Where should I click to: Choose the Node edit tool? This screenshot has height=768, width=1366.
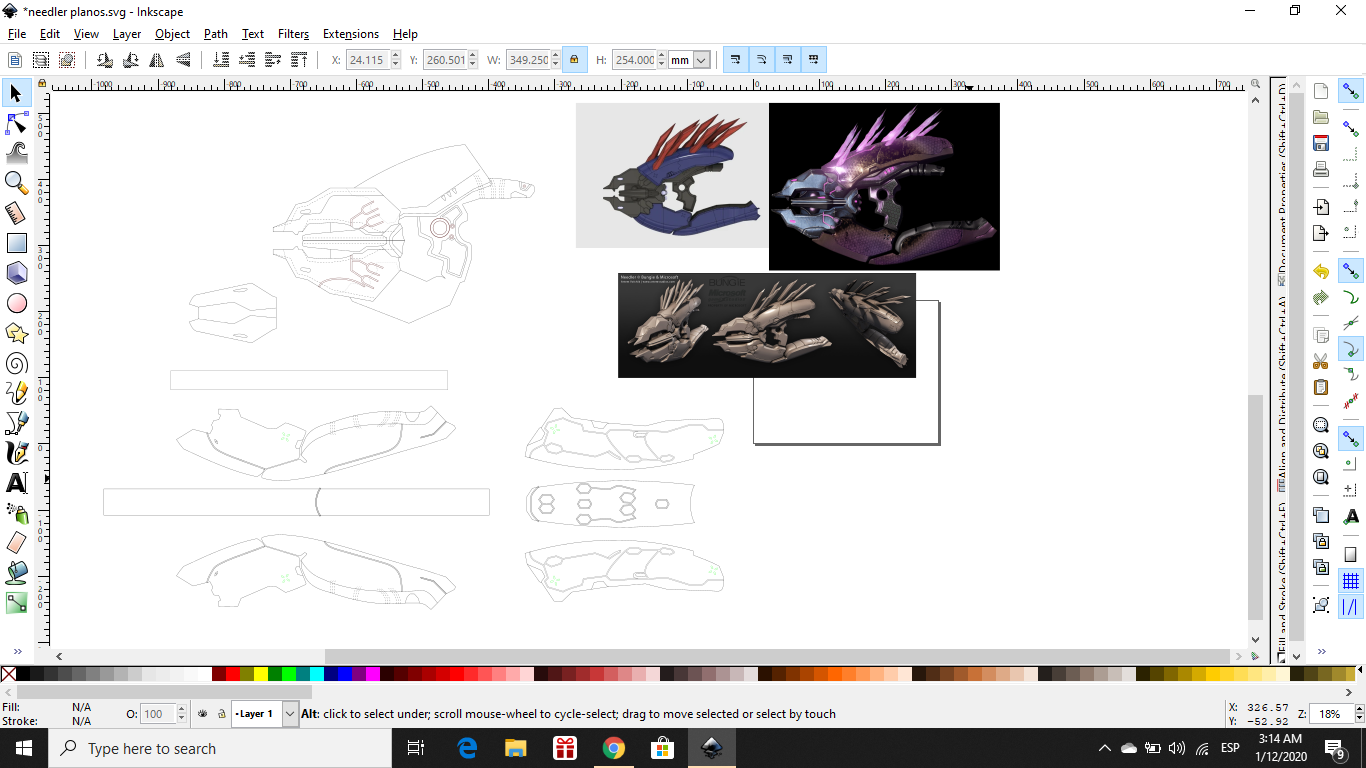tap(16, 123)
